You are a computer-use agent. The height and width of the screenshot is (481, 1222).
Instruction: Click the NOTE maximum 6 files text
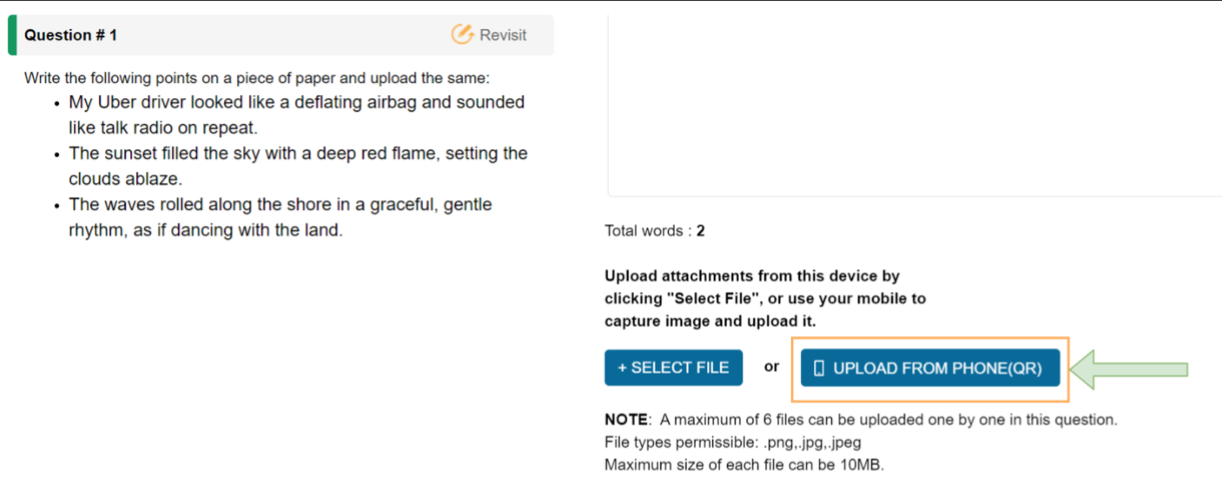tap(861, 419)
